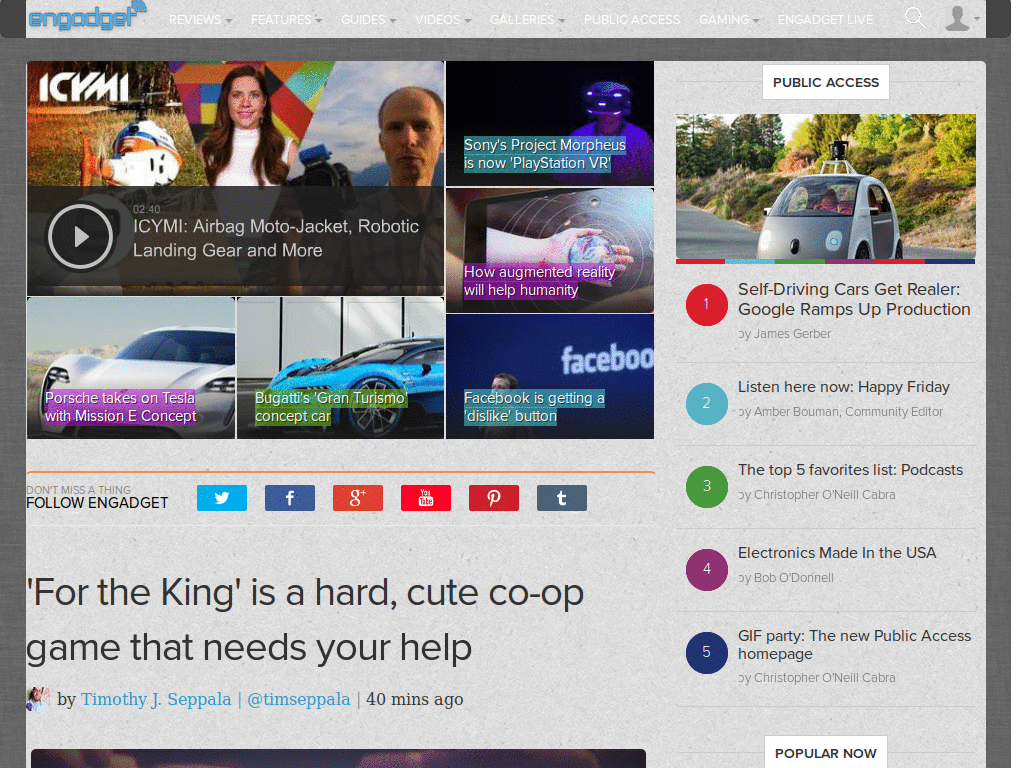Expand the Galleries menu

click(x=527, y=20)
